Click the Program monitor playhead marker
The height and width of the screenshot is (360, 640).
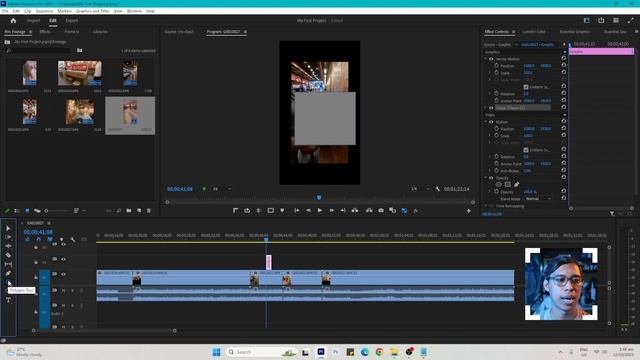[319, 198]
